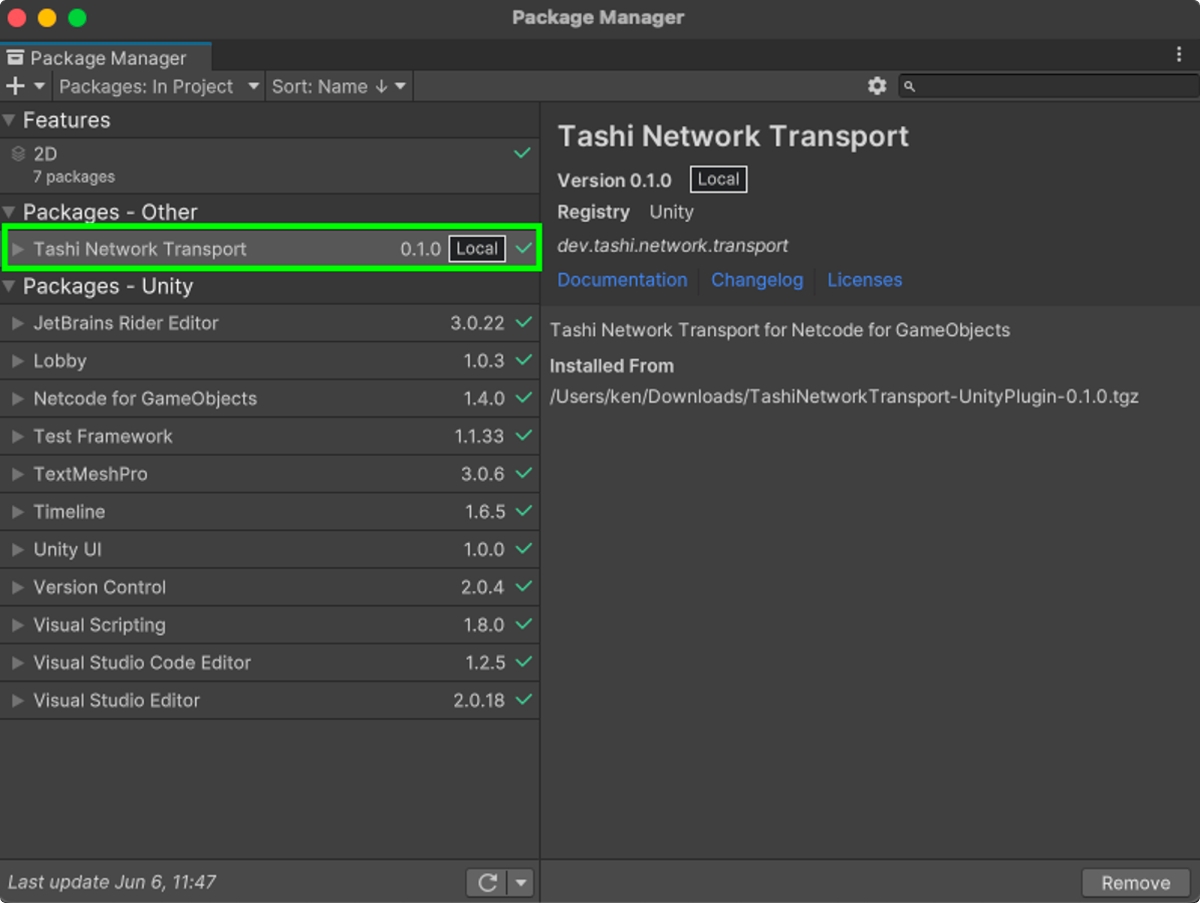This screenshot has height=904, width=1200.
Task: Click the checkmark beside Lobby 1.0.3
Action: click(523, 360)
